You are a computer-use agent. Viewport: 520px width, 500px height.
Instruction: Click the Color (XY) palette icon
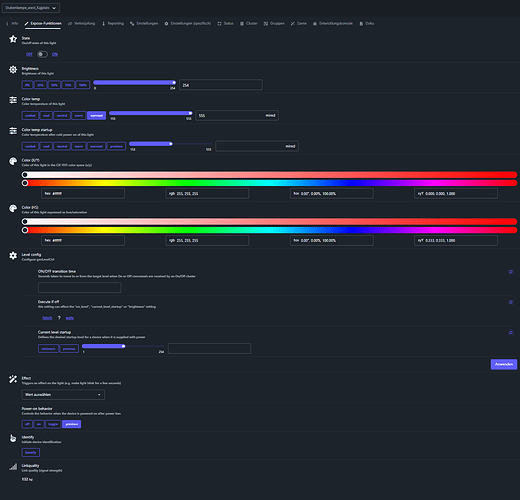[13, 161]
